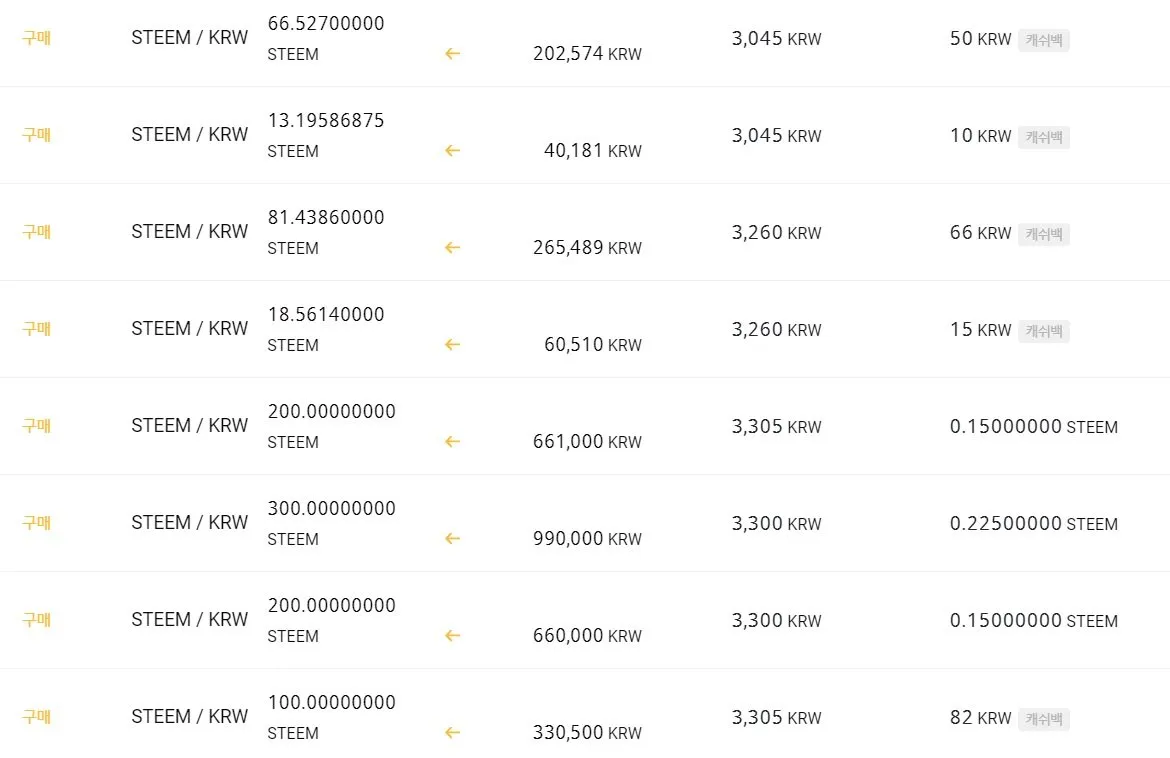
Task: Click the yellow arrow next to 60,510 KRW
Action: pos(452,345)
